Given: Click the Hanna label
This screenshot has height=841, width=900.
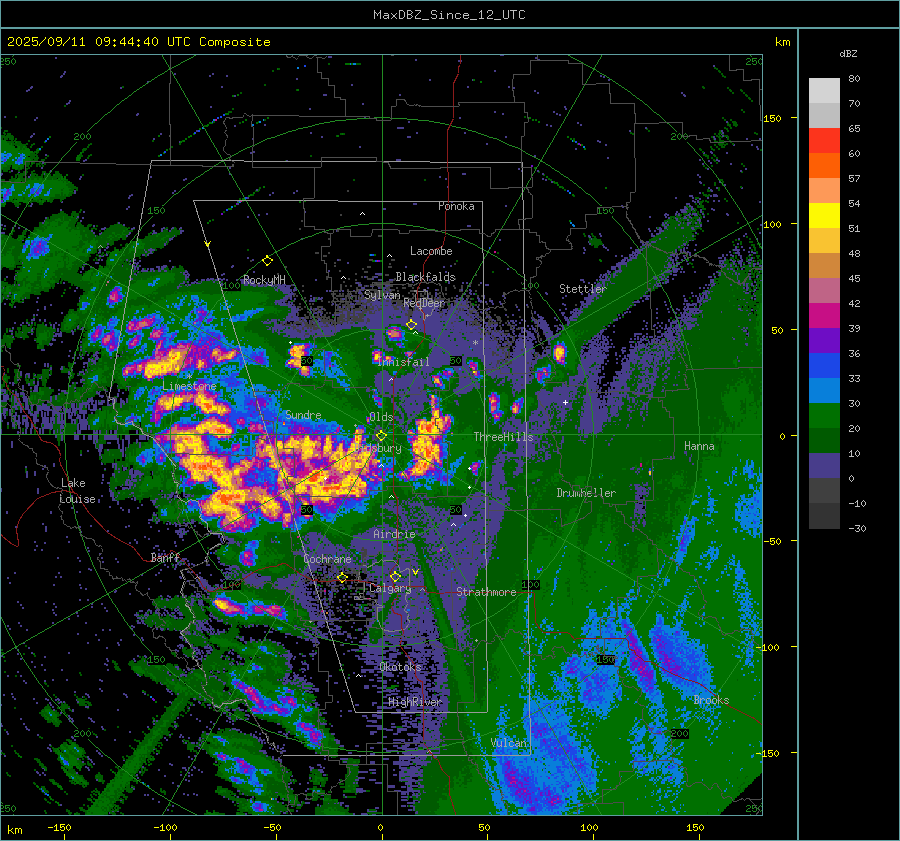Looking at the screenshot, I should pyautogui.click(x=699, y=446).
